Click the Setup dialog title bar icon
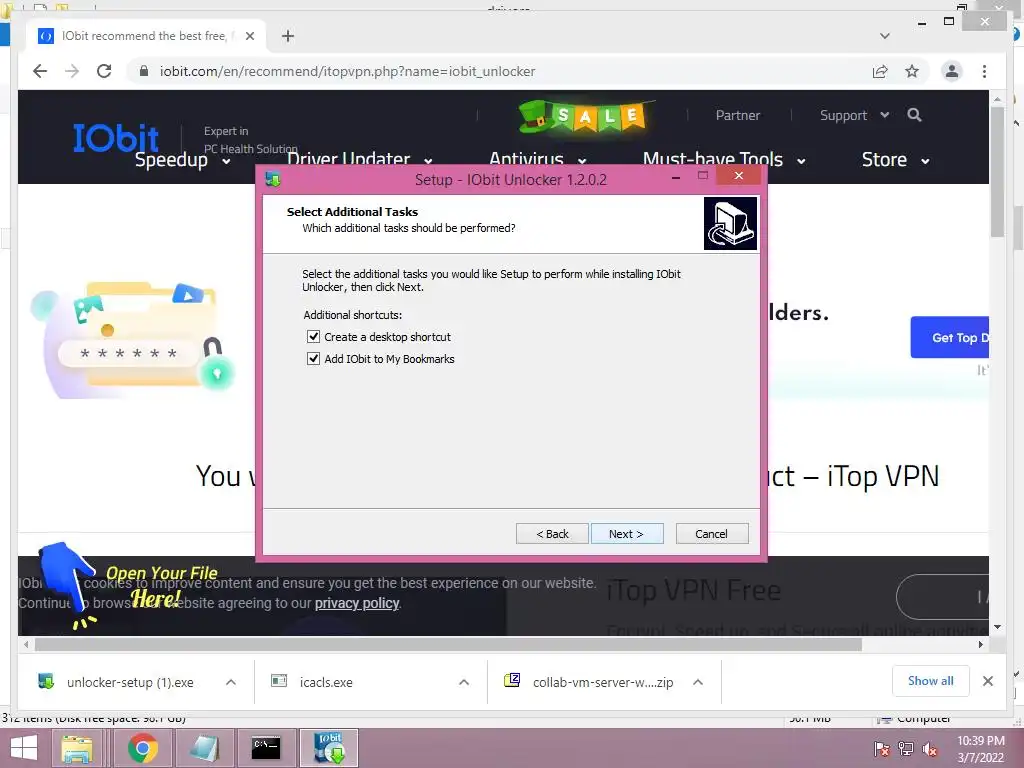This screenshot has width=1024, height=768. 273,179
